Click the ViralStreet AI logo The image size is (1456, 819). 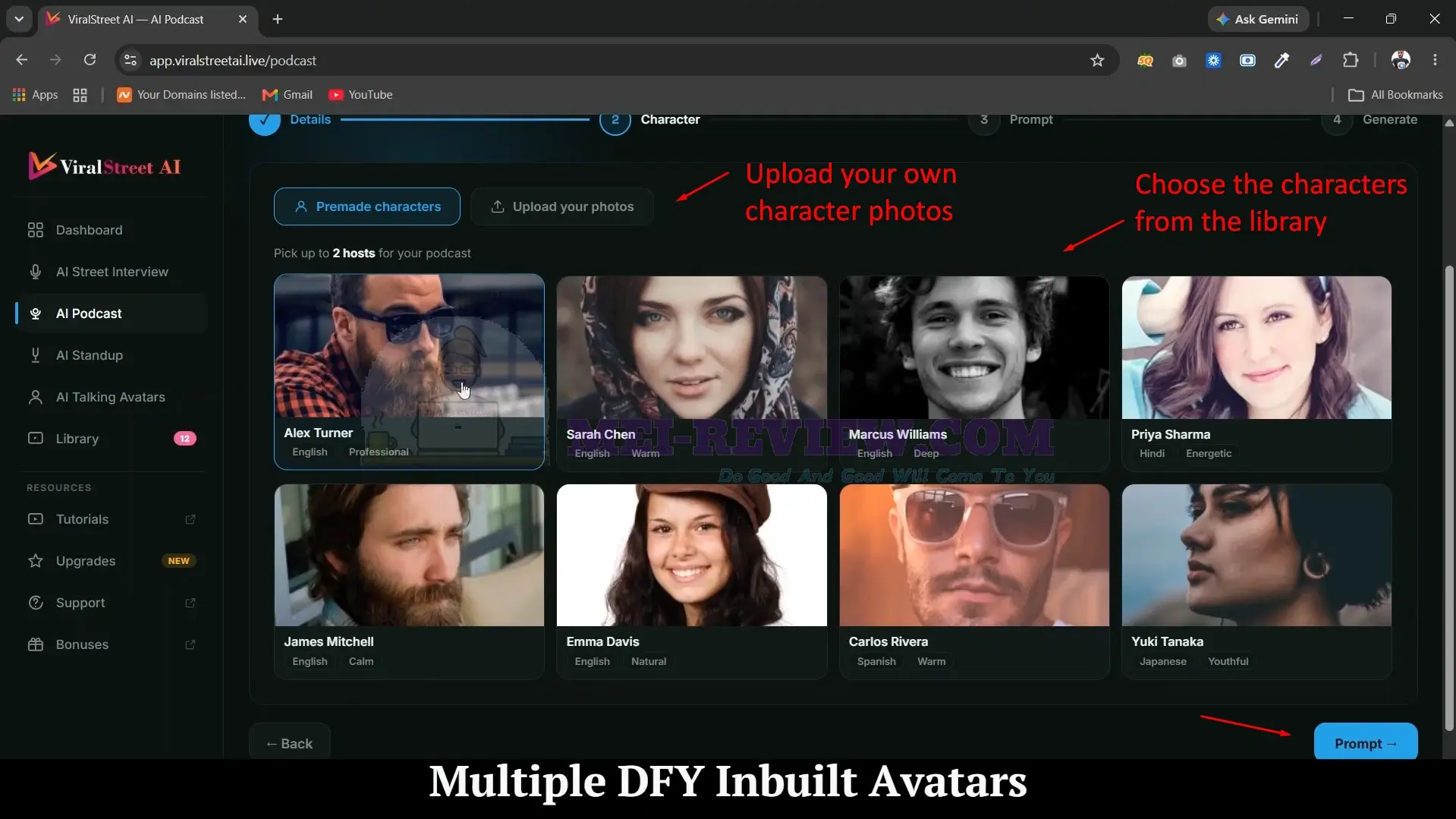pyautogui.click(x=105, y=166)
